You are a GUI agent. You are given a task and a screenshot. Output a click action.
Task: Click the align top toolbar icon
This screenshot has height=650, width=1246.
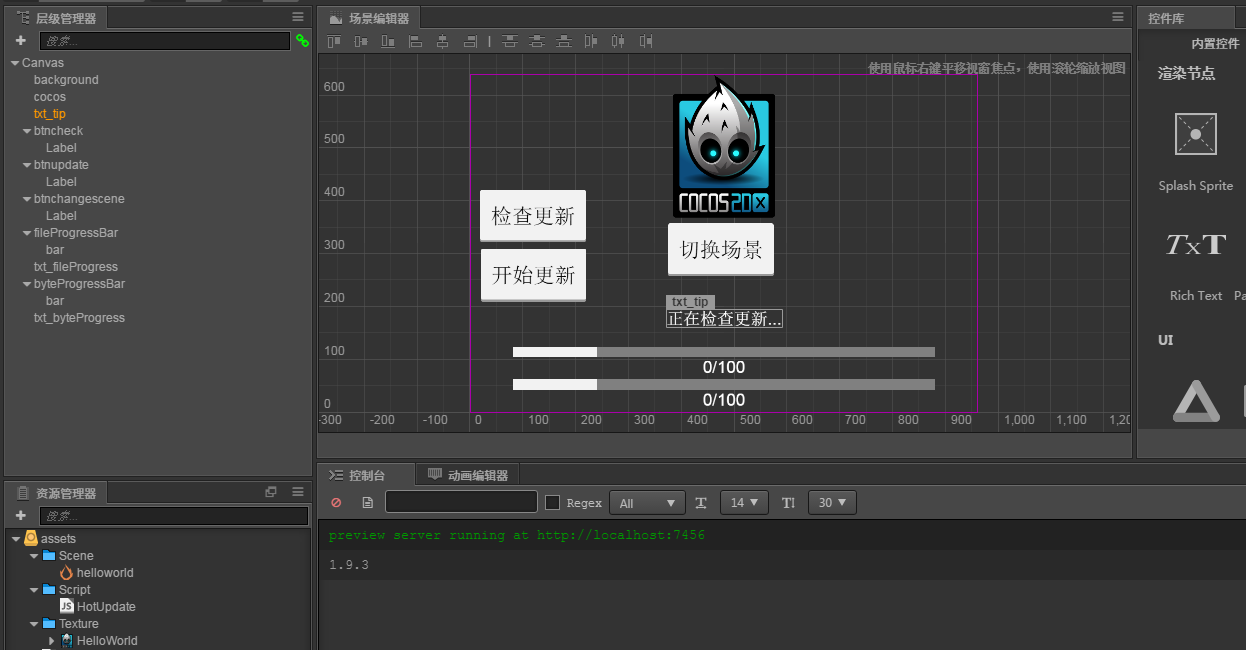pos(334,41)
